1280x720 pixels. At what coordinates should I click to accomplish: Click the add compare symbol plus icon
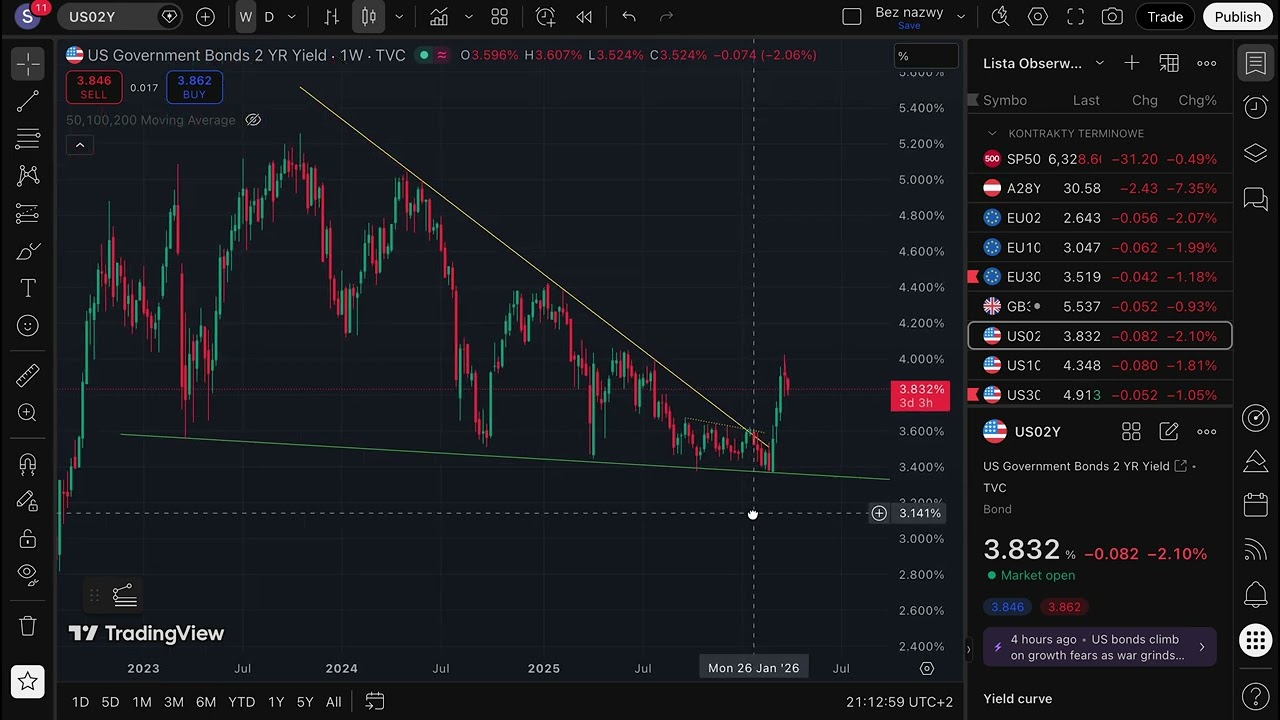point(205,16)
